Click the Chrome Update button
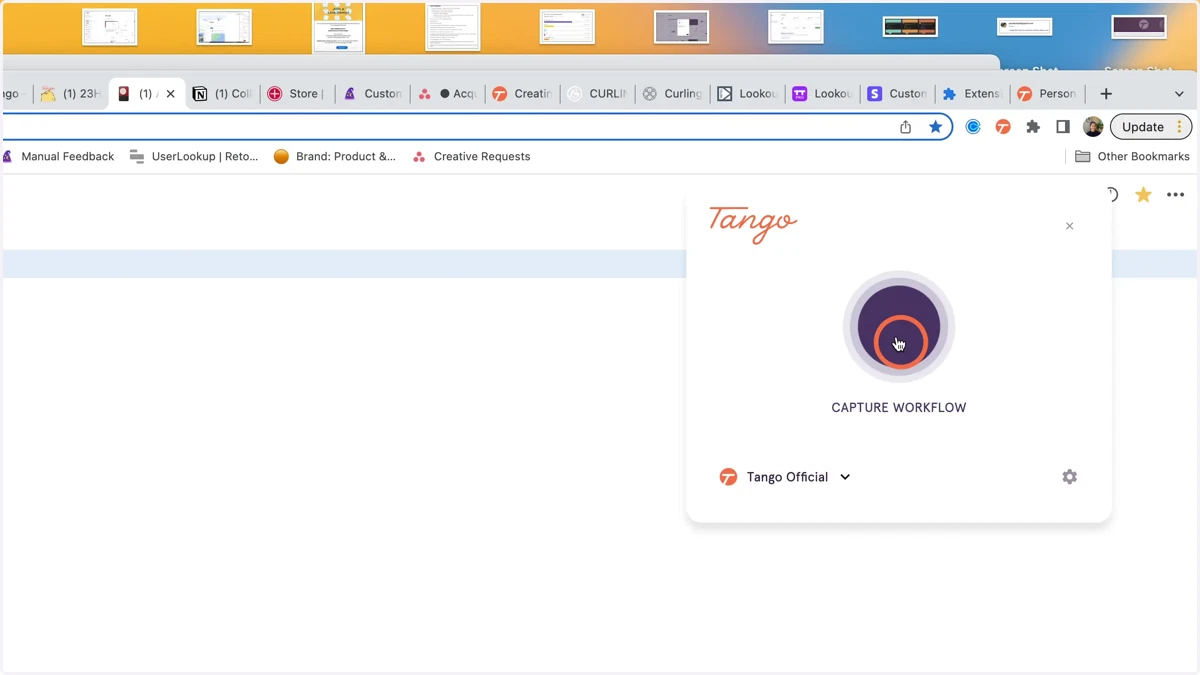 point(1149,127)
